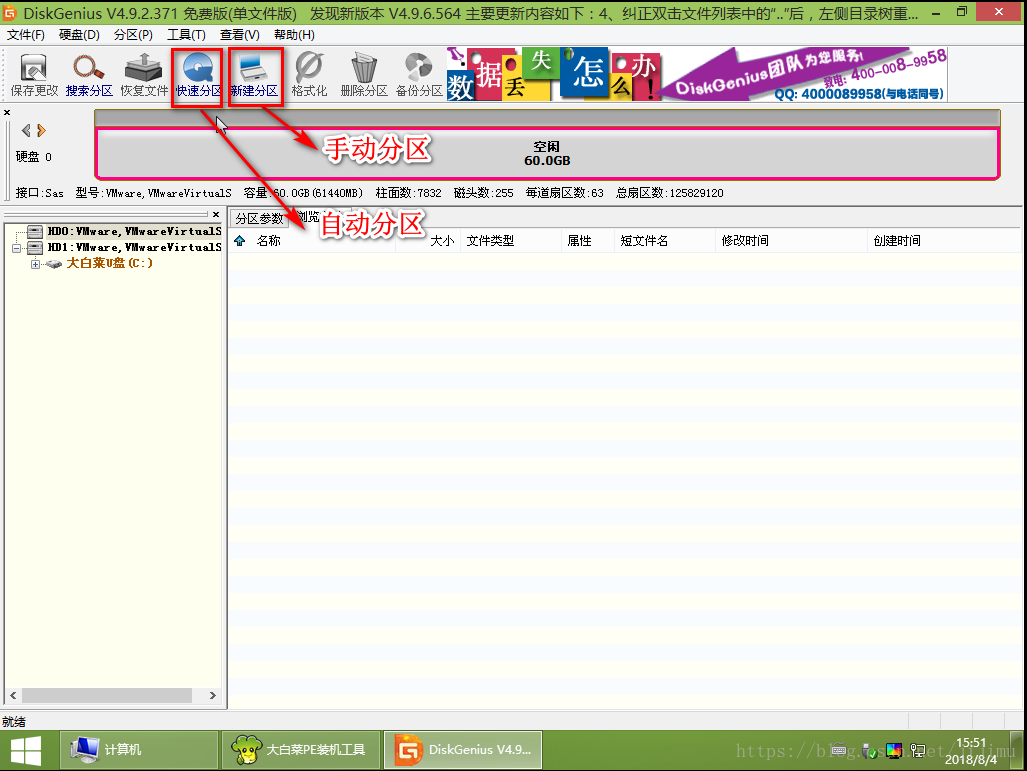Select 大白菜U盘 (C:) in the tree
The image size is (1027, 771).
click(x=109, y=263)
